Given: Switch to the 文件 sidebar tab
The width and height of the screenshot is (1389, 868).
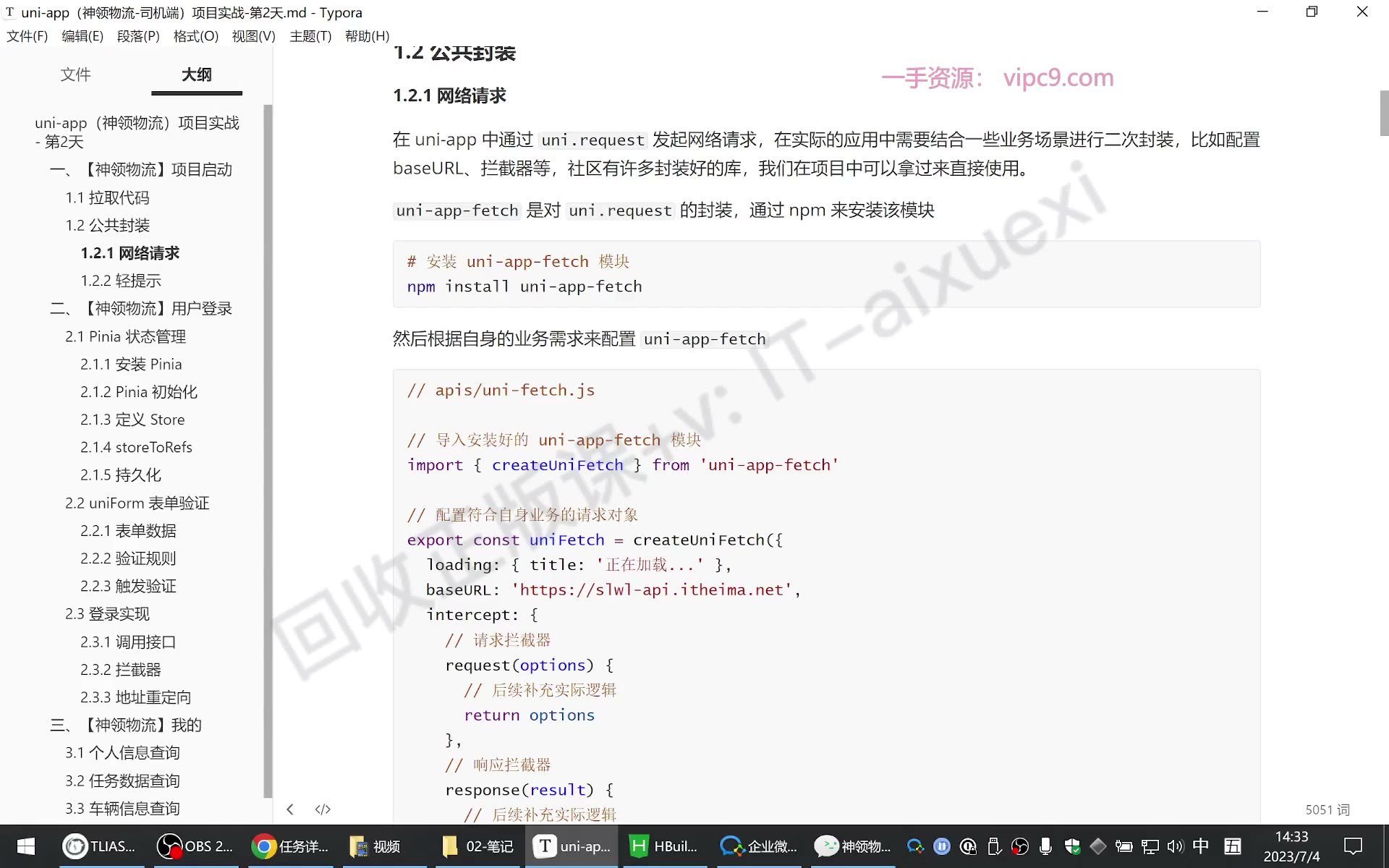Looking at the screenshot, I should pyautogui.click(x=75, y=75).
